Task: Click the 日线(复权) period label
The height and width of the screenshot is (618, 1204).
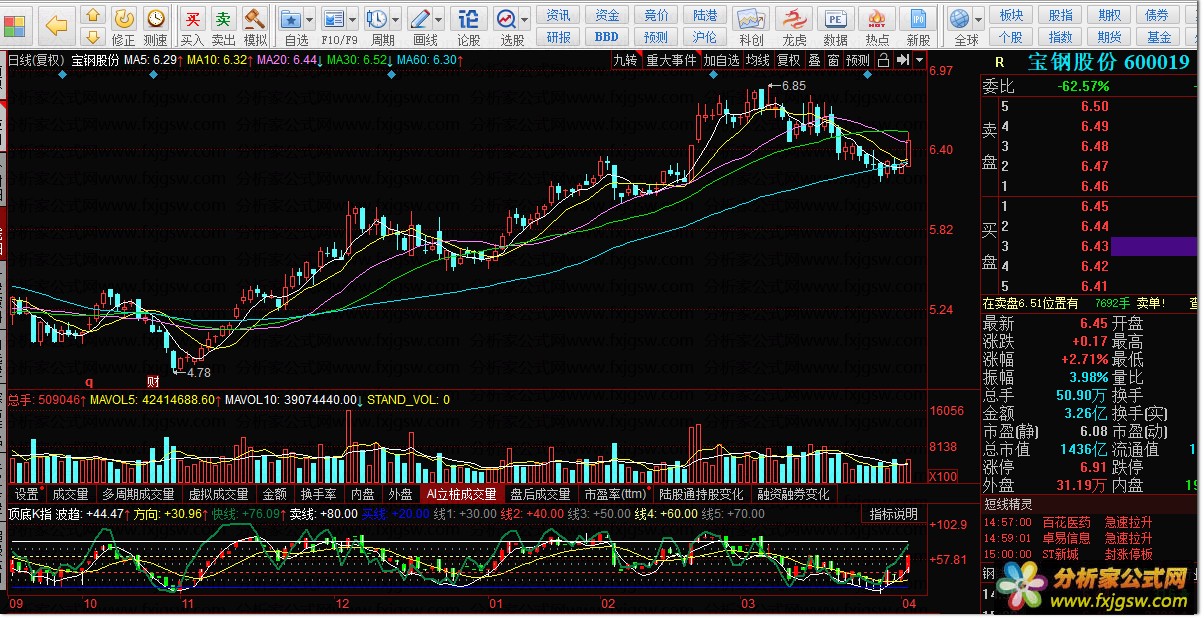Action: (35, 60)
